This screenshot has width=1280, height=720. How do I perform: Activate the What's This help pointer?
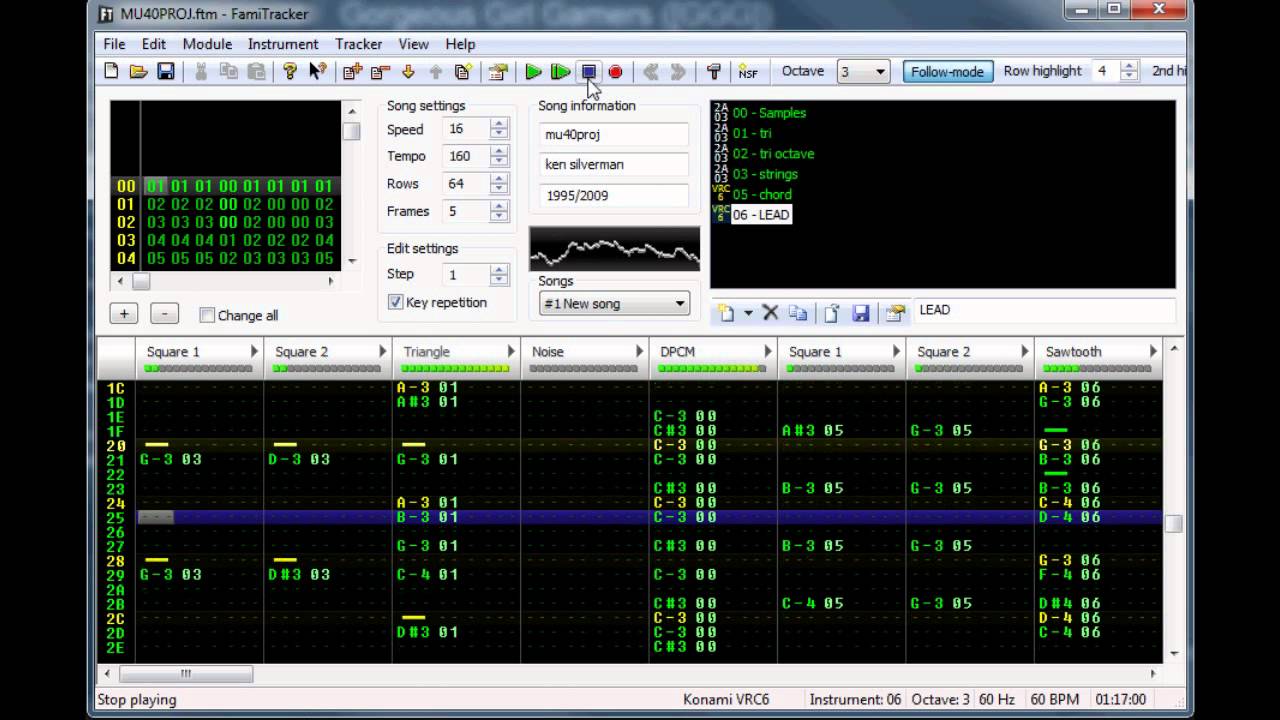pyautogui.click(x=317, y=71)
